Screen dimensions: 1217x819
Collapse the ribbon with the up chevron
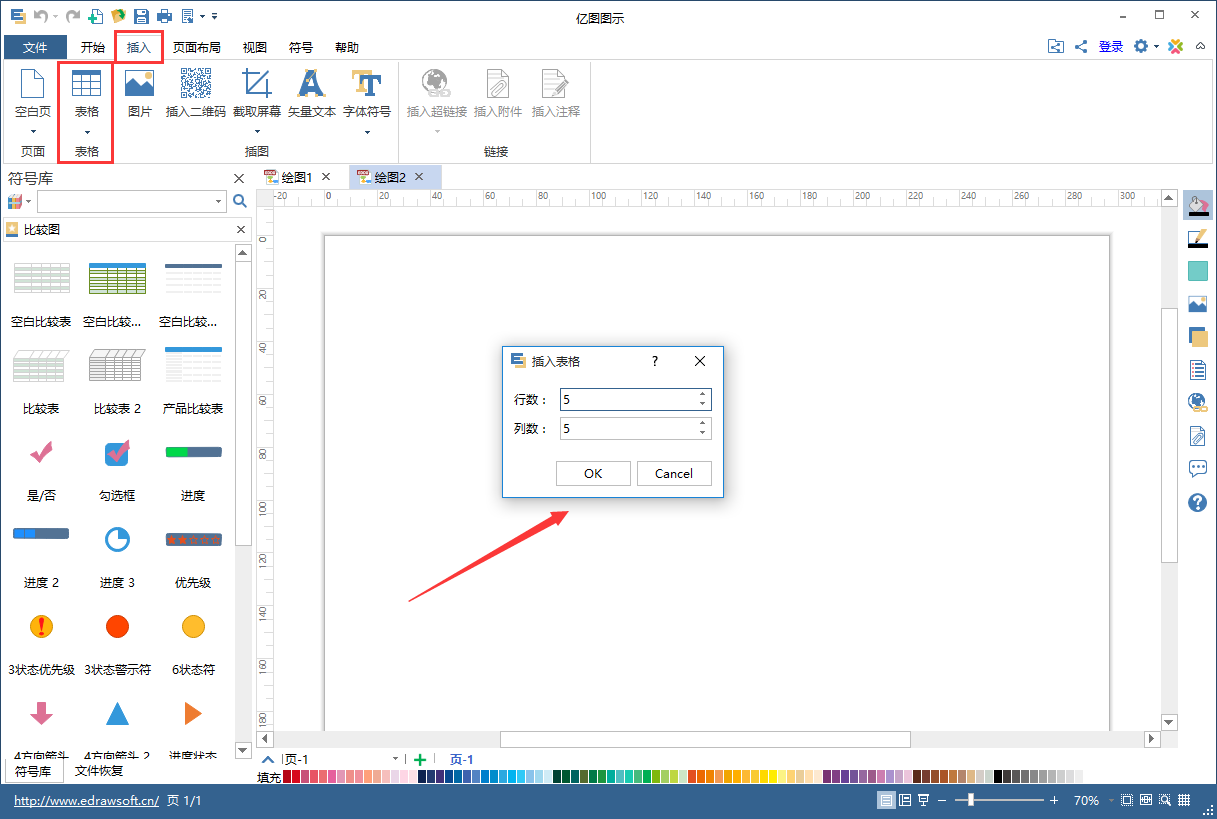[1200, 46]
